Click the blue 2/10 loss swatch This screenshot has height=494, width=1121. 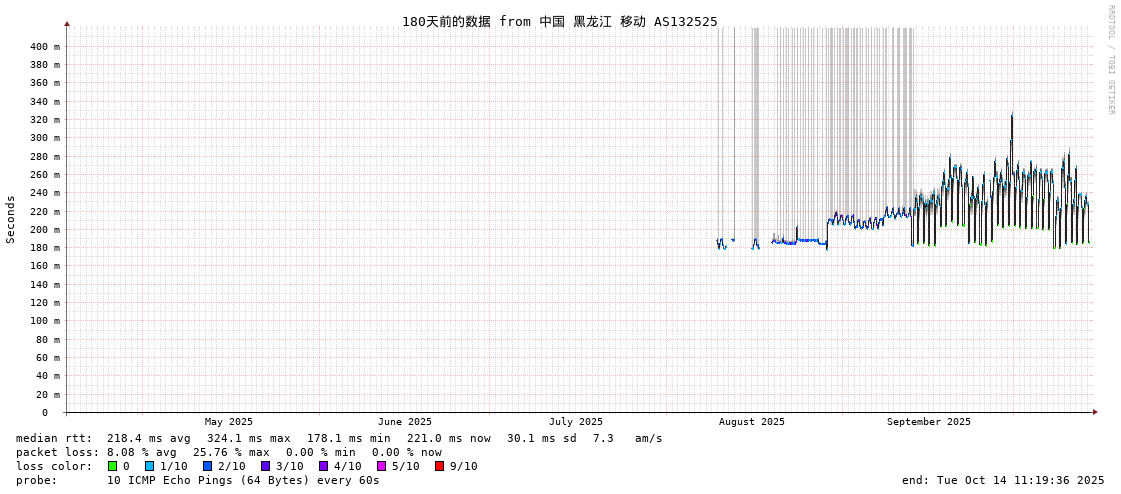[207, 466]
